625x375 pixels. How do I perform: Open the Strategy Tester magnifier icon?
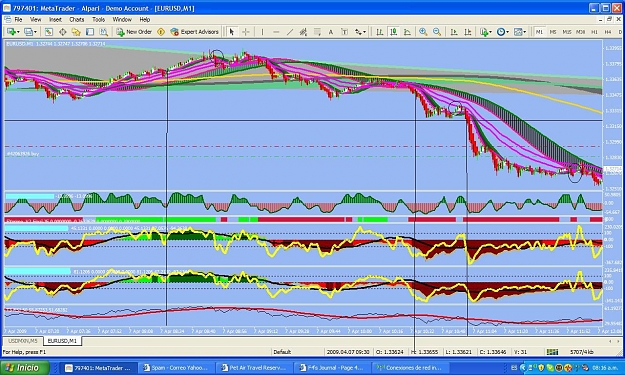click(x=104, y=32)
